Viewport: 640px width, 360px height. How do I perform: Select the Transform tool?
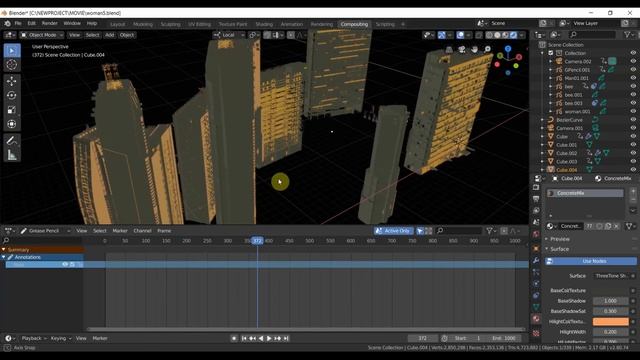(12, 124)
